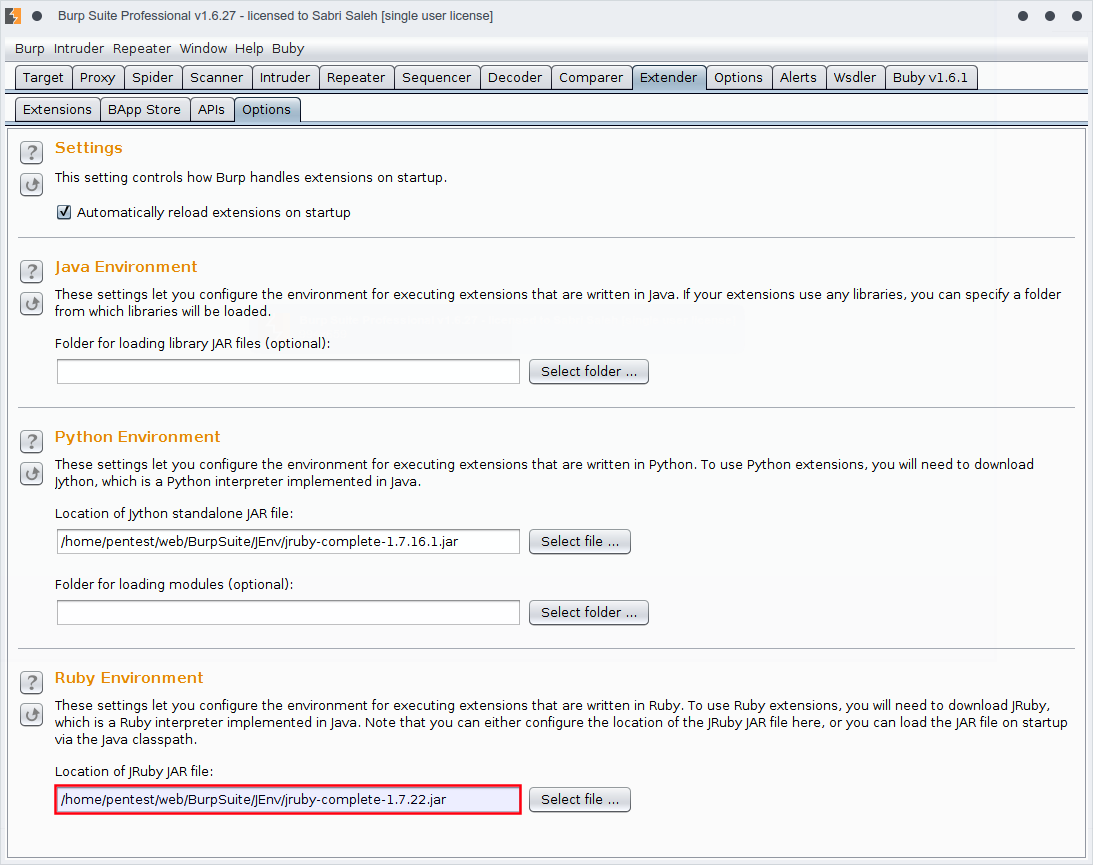Image resolution: width=1093 pixels, height=865 pixels.
Task: Click Select folder for Java library JARs
Action: coord(588,371)
